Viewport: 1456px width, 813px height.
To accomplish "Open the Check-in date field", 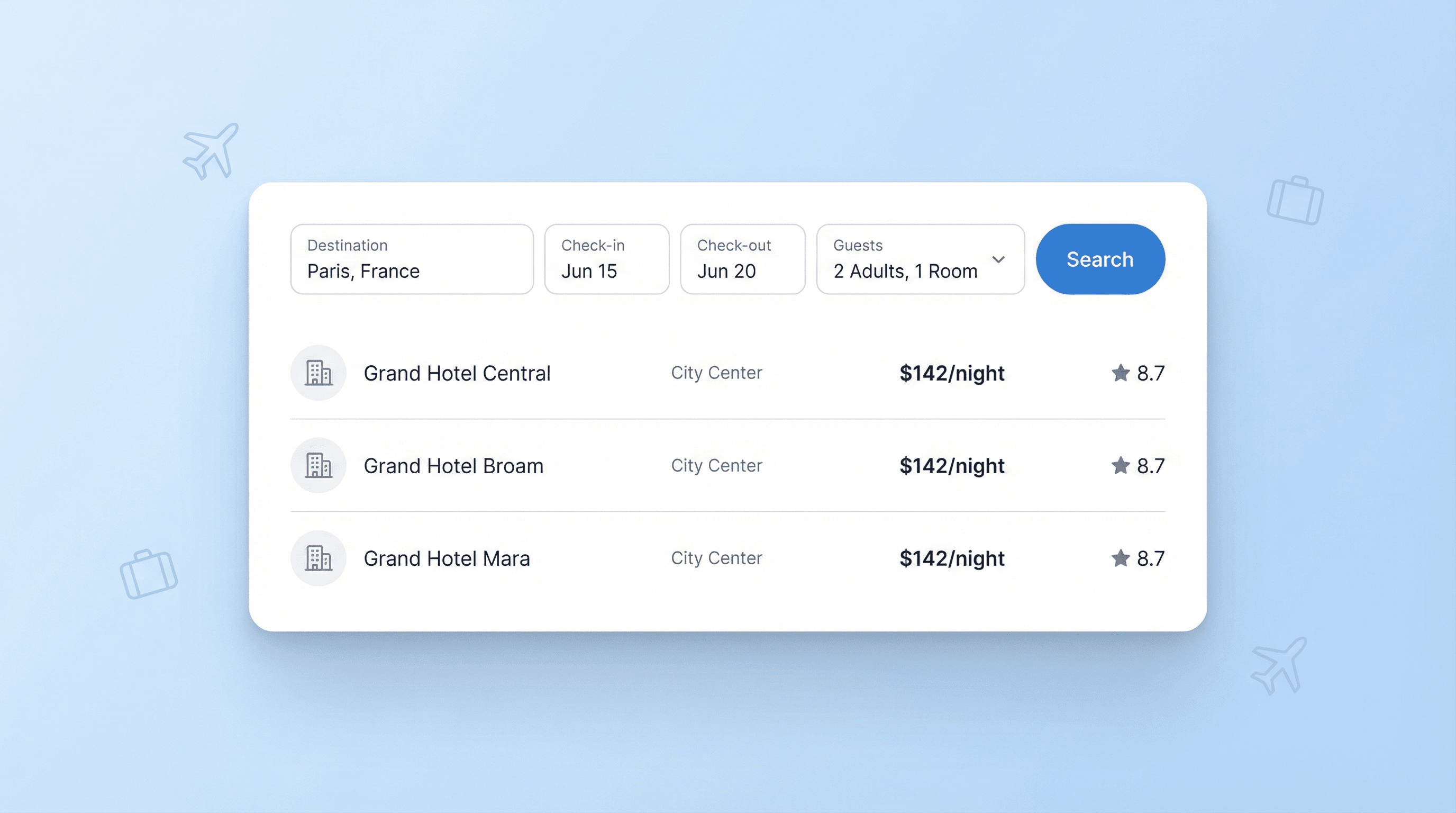I will [x=606, y=259].
